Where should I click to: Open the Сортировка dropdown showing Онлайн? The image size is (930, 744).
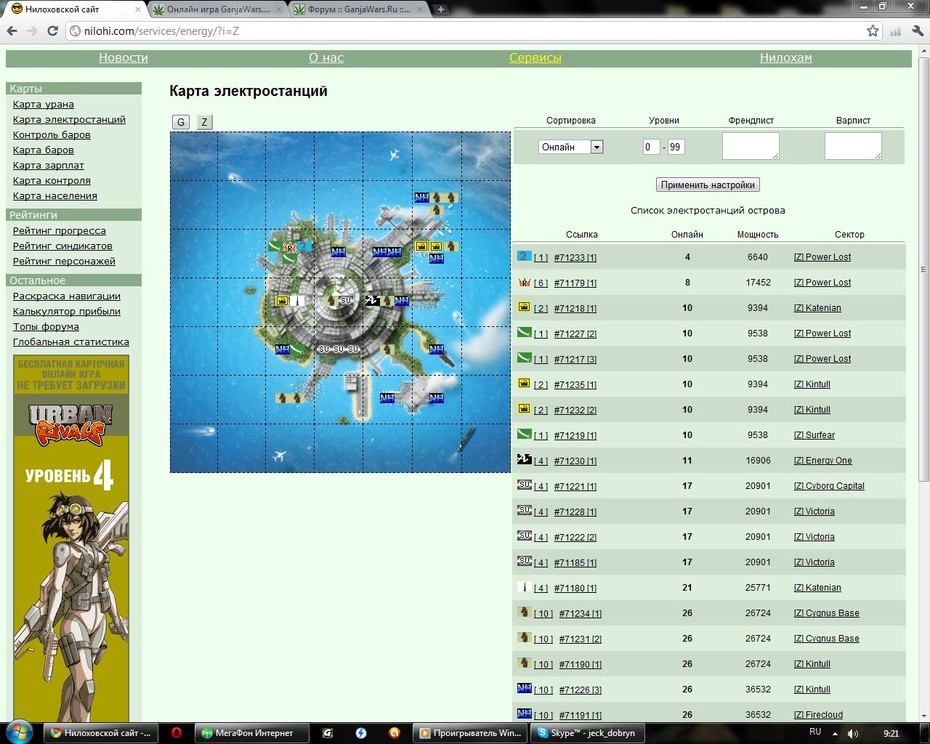point(571,147)
